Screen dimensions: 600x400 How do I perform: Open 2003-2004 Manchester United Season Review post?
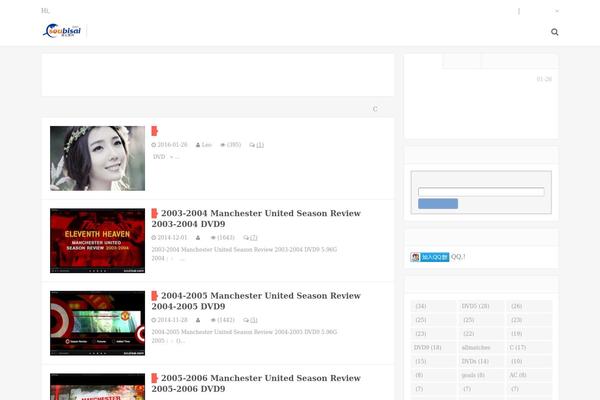pyautogui.click(x=256, y=219)
